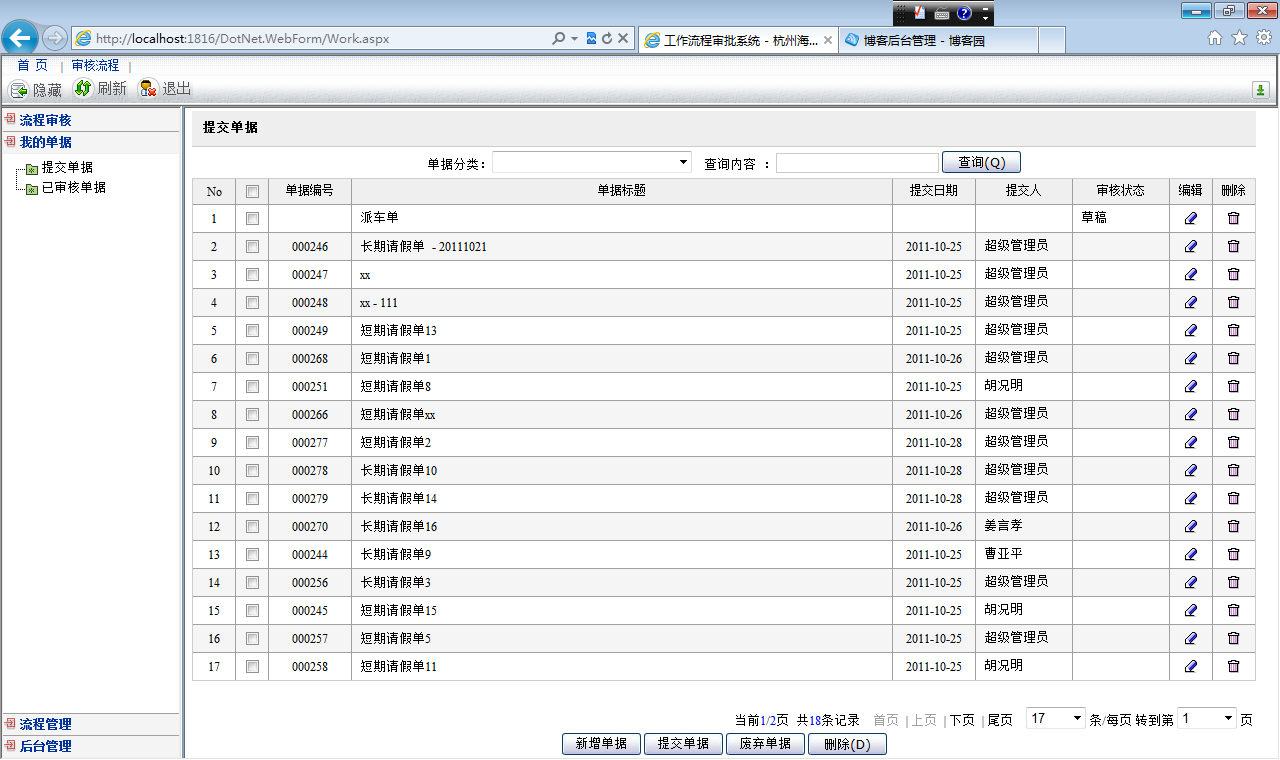Screen dimensions: 1280x760
Task: Delete document 000278 via trash icon
Action: pos(1233,470)
